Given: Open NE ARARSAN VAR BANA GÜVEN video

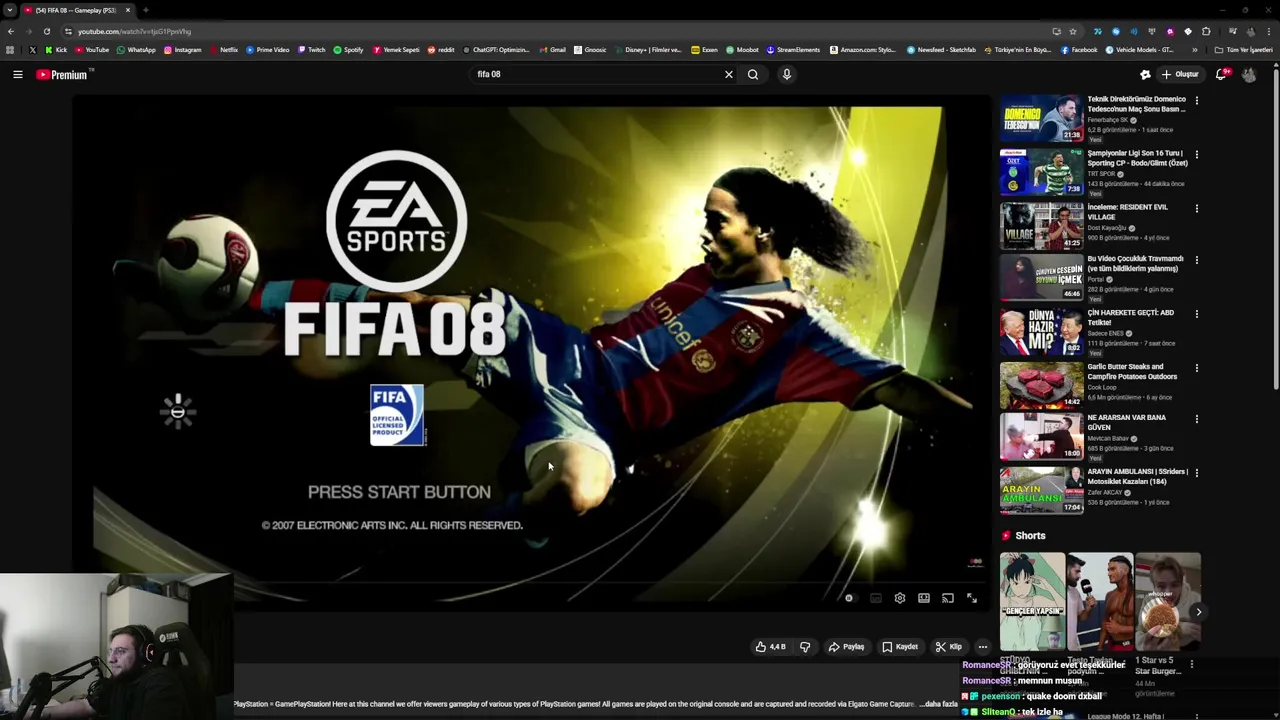Looking at the screenshot, I should coord(1127,422).
